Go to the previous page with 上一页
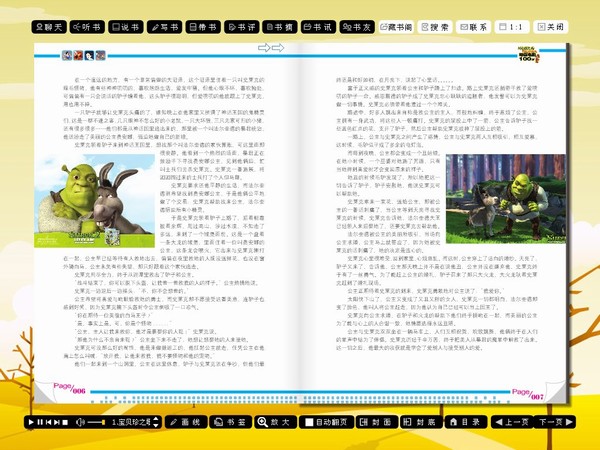600x450 pixels. coord(512,422)
